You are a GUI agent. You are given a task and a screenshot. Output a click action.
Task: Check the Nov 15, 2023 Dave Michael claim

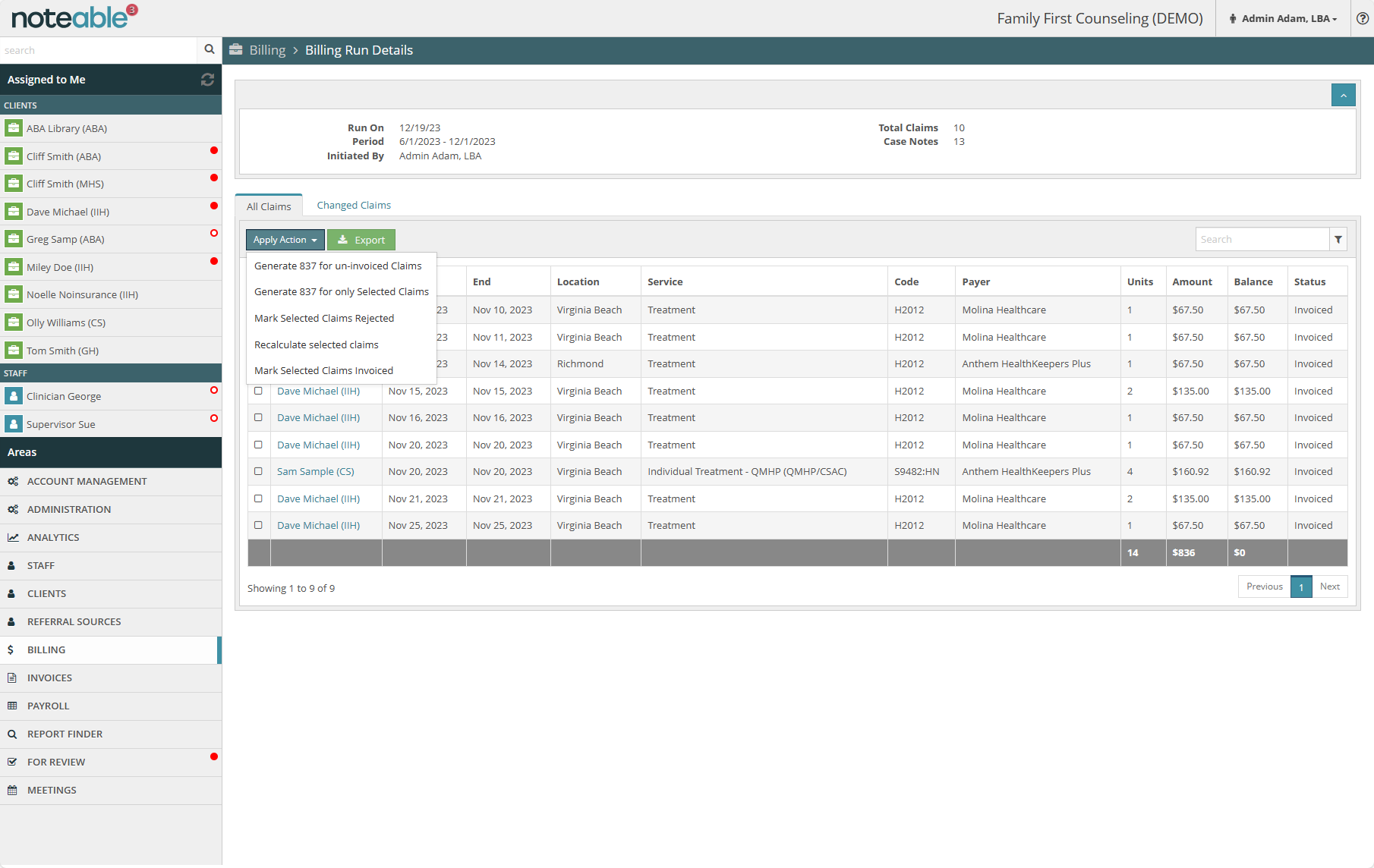pos(258,391)
